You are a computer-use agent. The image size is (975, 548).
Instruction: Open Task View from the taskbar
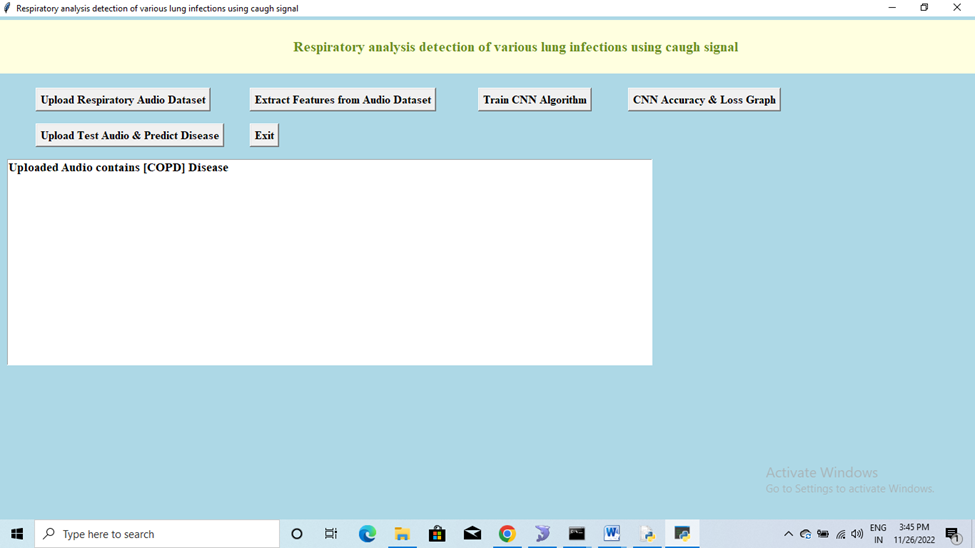331,534
